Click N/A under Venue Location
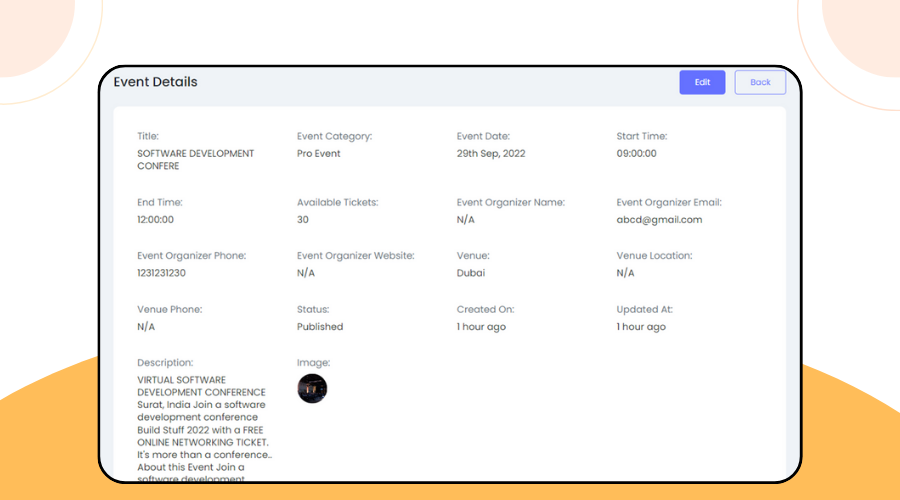The image size is (900, 500). tap(625, 273)
